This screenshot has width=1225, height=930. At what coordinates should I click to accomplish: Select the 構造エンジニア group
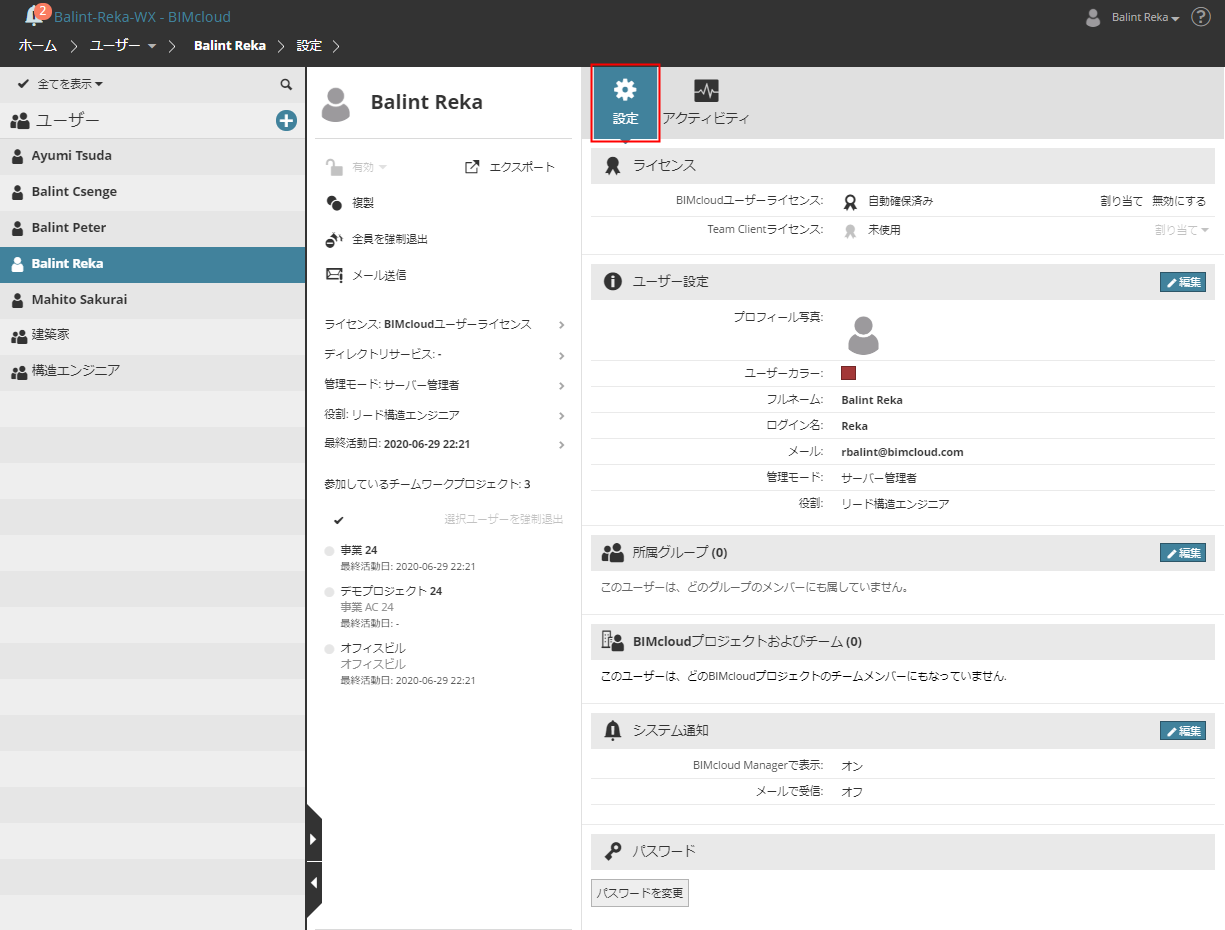(152, 371)
